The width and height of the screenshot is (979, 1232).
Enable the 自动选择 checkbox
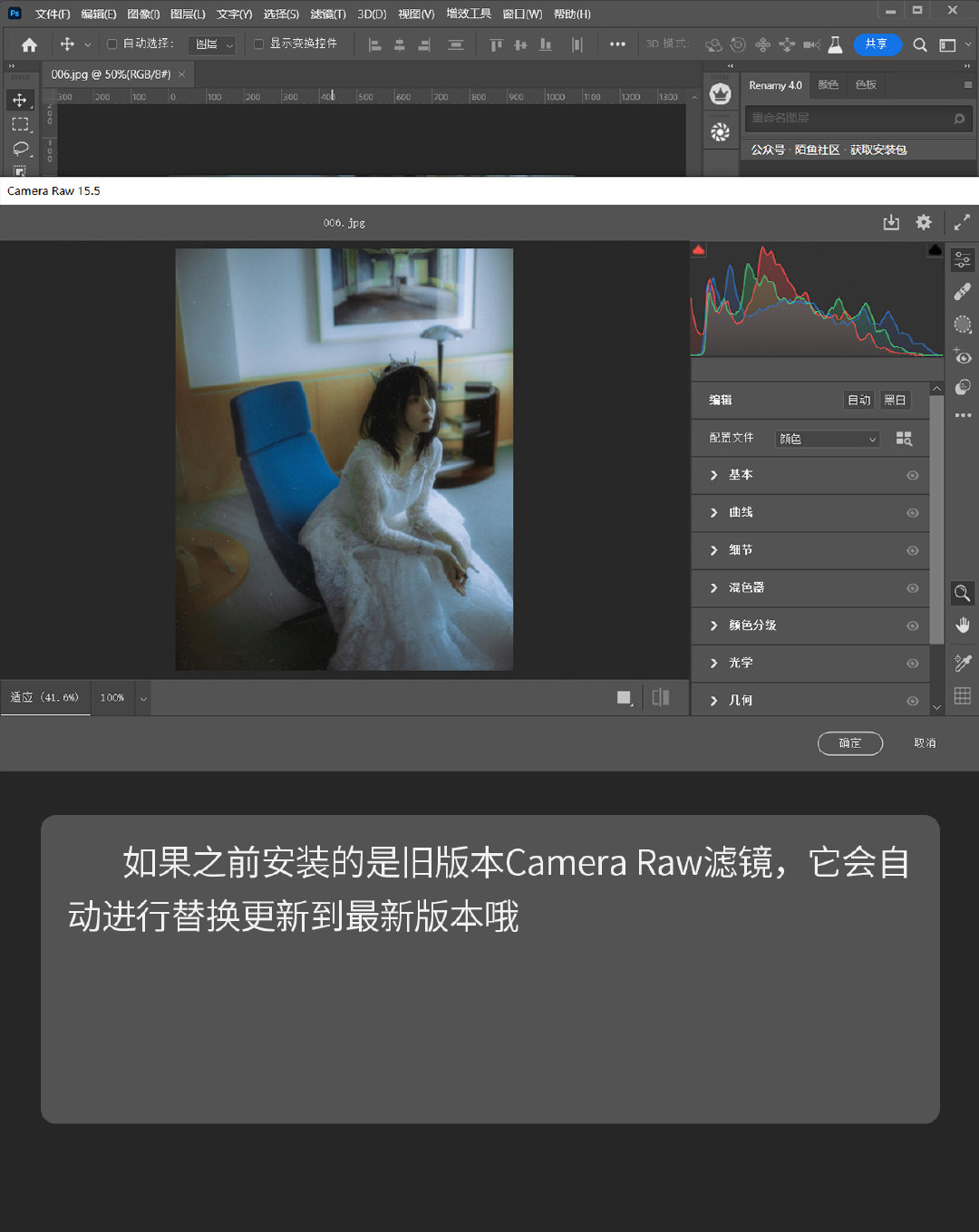click(x=112, y=44)
